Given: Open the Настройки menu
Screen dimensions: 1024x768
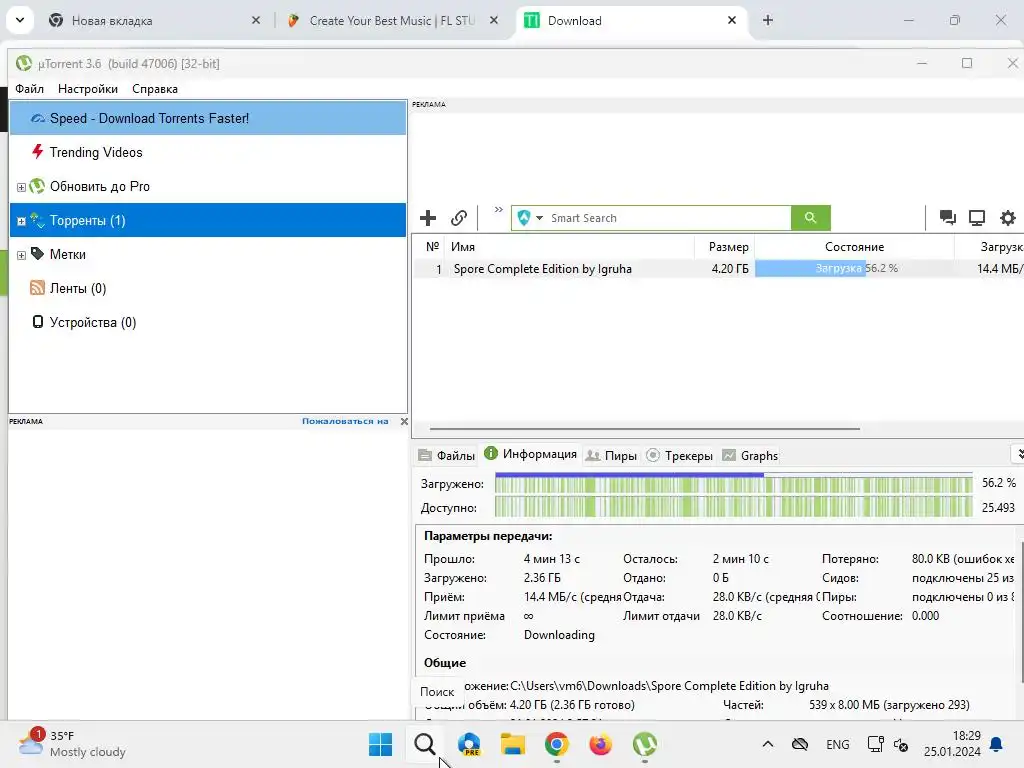Looking at the screenshot, I should click(x=88, y=89).
